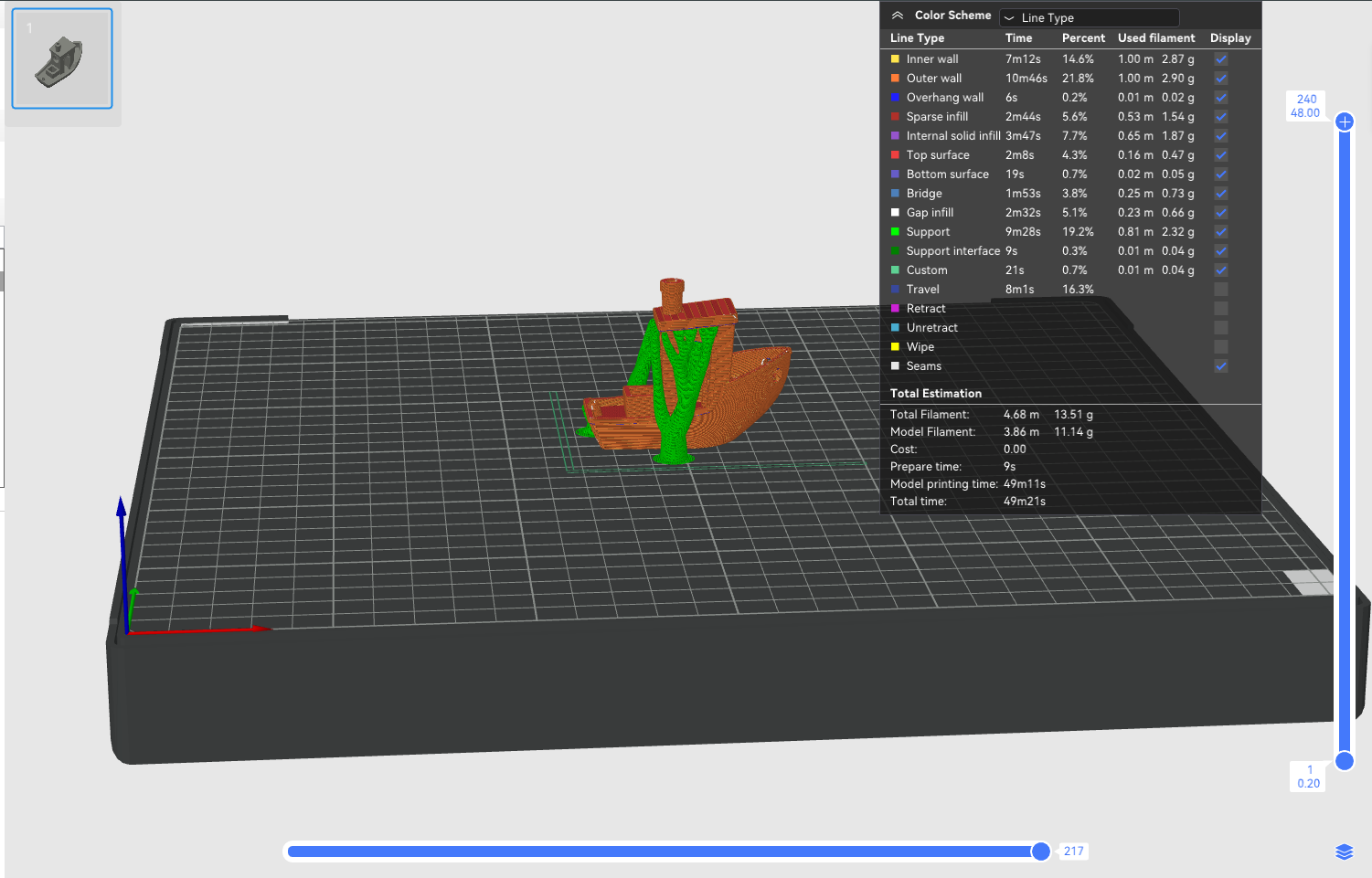1372x878 pixels.
Task: Click the horizontal move slider handle at 217
Action: pos(1040,852)
